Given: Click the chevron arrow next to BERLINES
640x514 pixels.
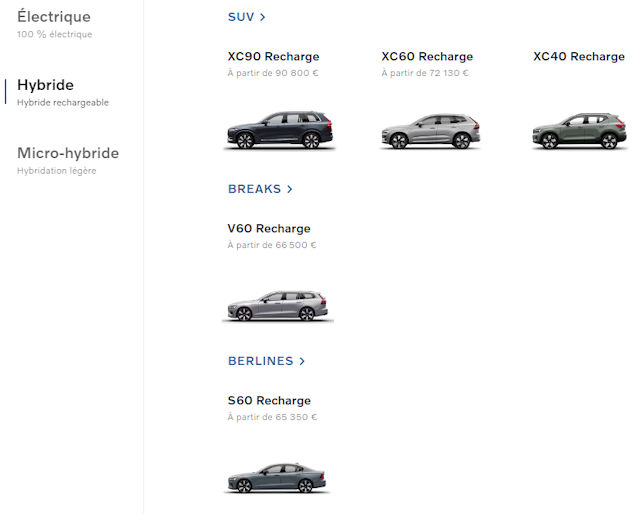Looking at the screenshot, I should (302, 361).
